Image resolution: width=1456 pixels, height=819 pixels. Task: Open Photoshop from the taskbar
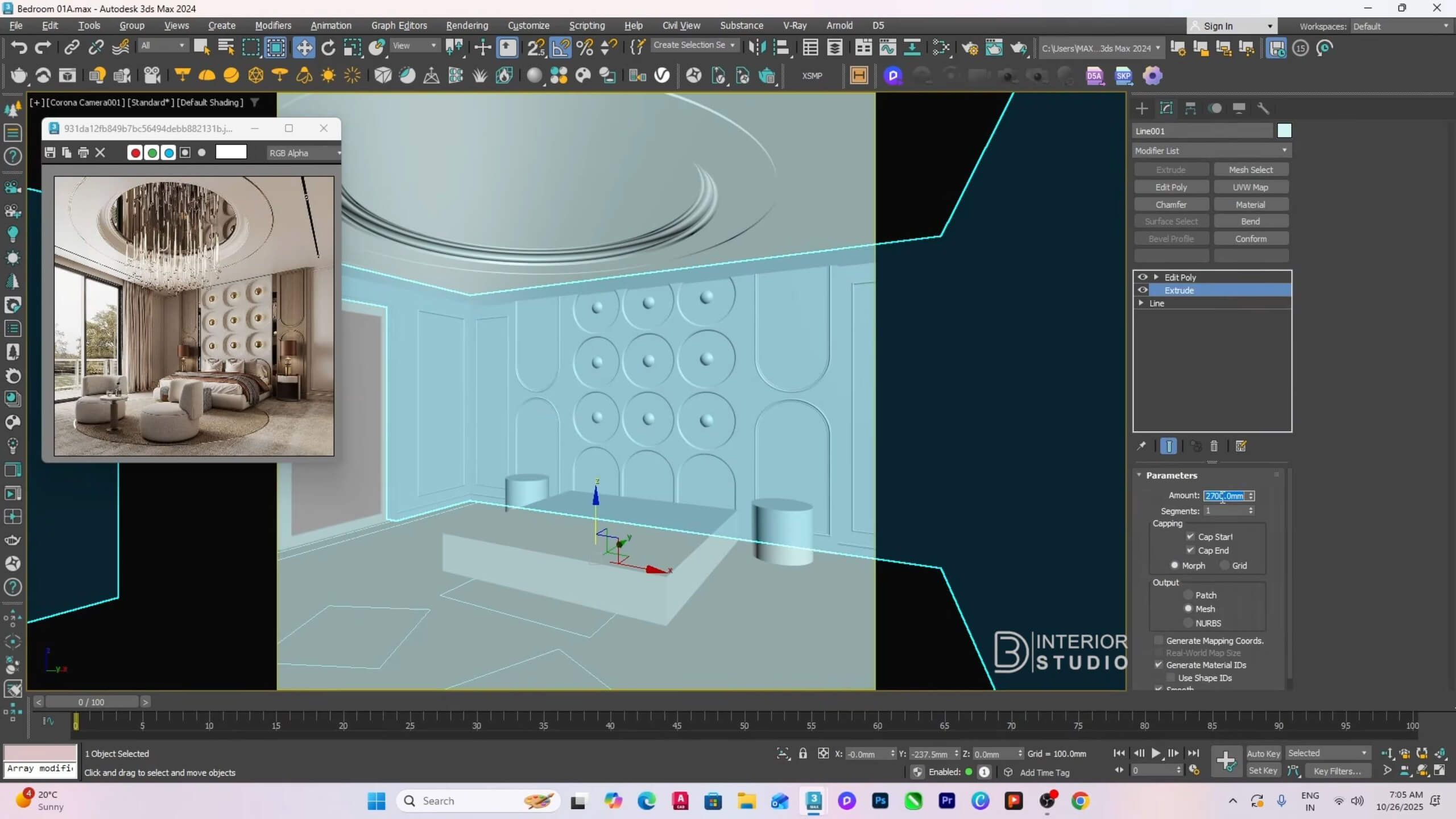(x=880, y=801)
